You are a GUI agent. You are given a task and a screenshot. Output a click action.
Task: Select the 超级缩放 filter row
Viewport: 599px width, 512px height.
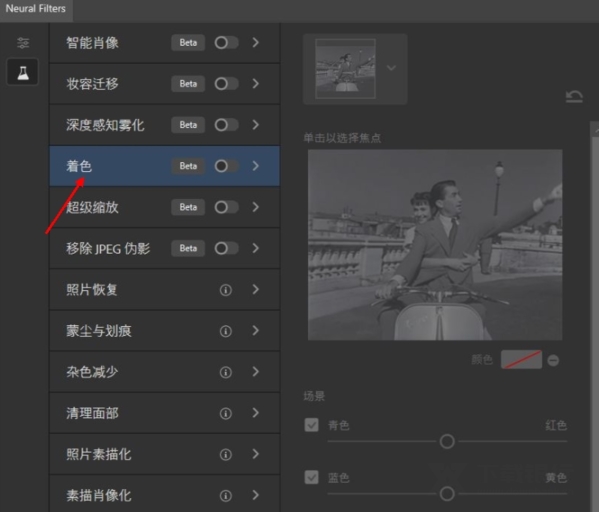pos(165,207)
